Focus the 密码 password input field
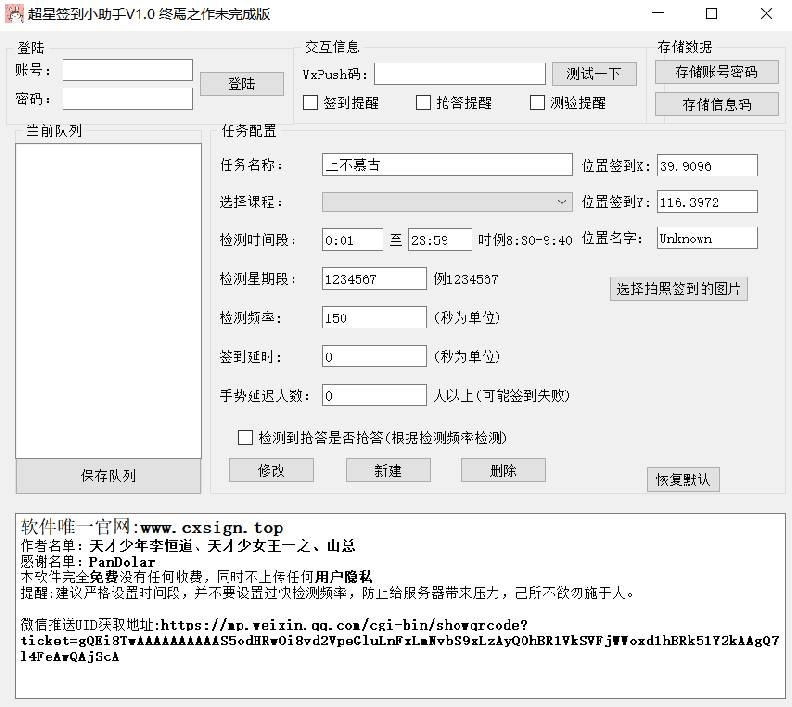The height and width of the screenshot is (707, 792). click(127, 99)
